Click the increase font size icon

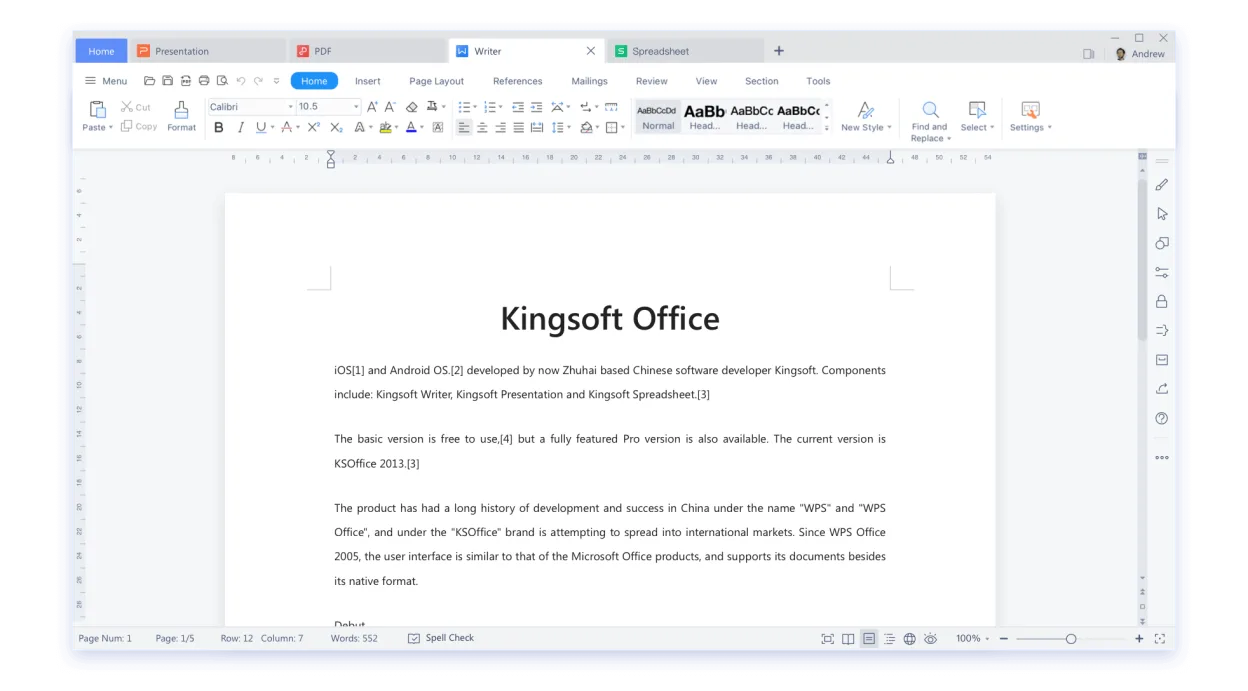(372, 107)
